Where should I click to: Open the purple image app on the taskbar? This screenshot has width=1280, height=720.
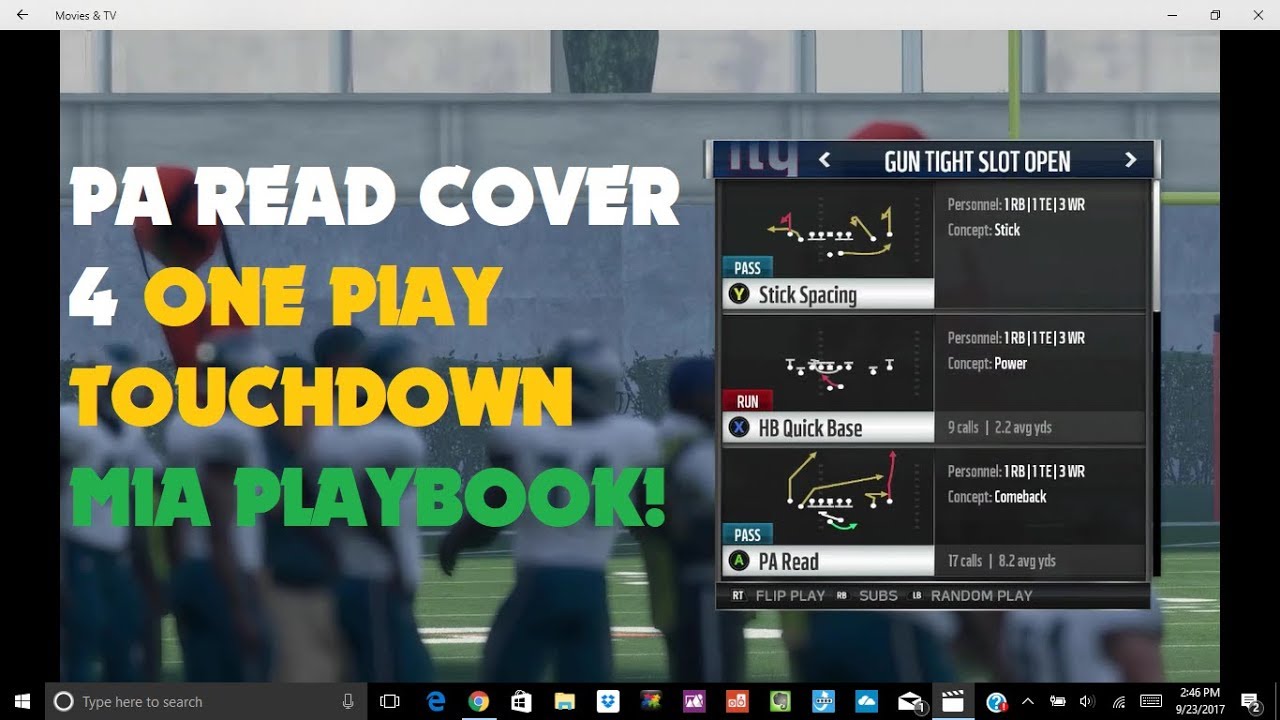pos(693,701)
